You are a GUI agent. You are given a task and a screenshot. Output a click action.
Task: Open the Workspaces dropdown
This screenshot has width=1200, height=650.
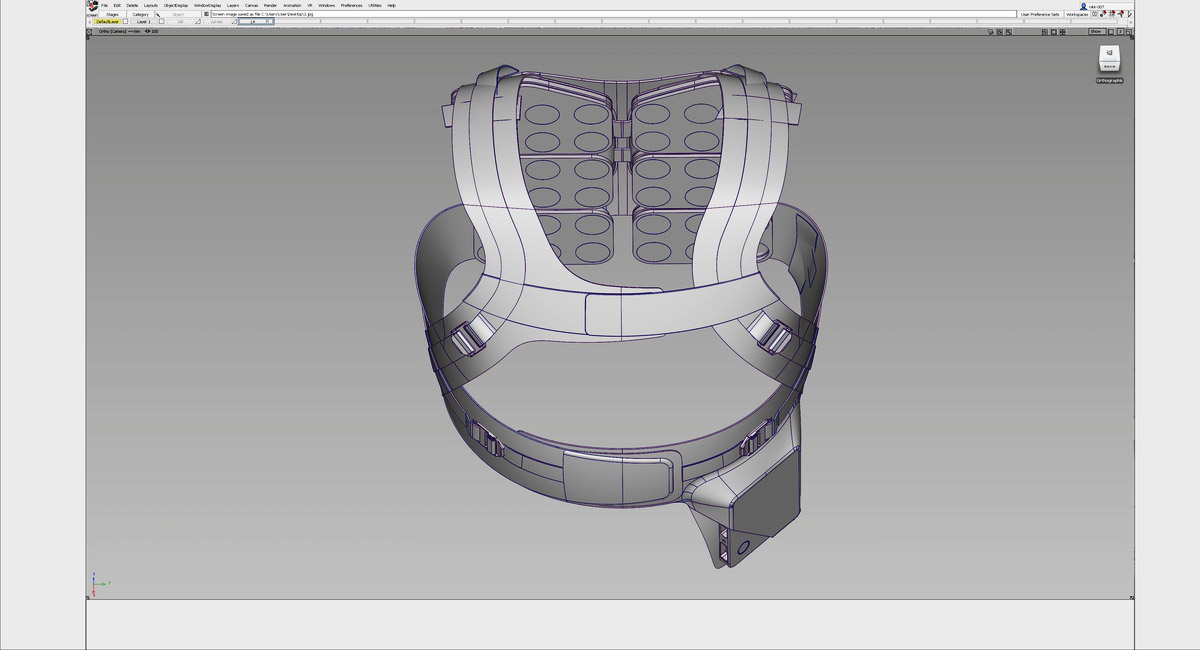(1077, 14)
